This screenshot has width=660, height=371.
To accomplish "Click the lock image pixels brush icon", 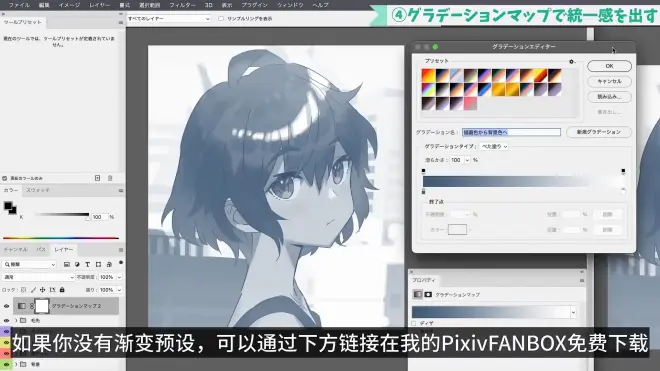I will [x=33, y=290].
